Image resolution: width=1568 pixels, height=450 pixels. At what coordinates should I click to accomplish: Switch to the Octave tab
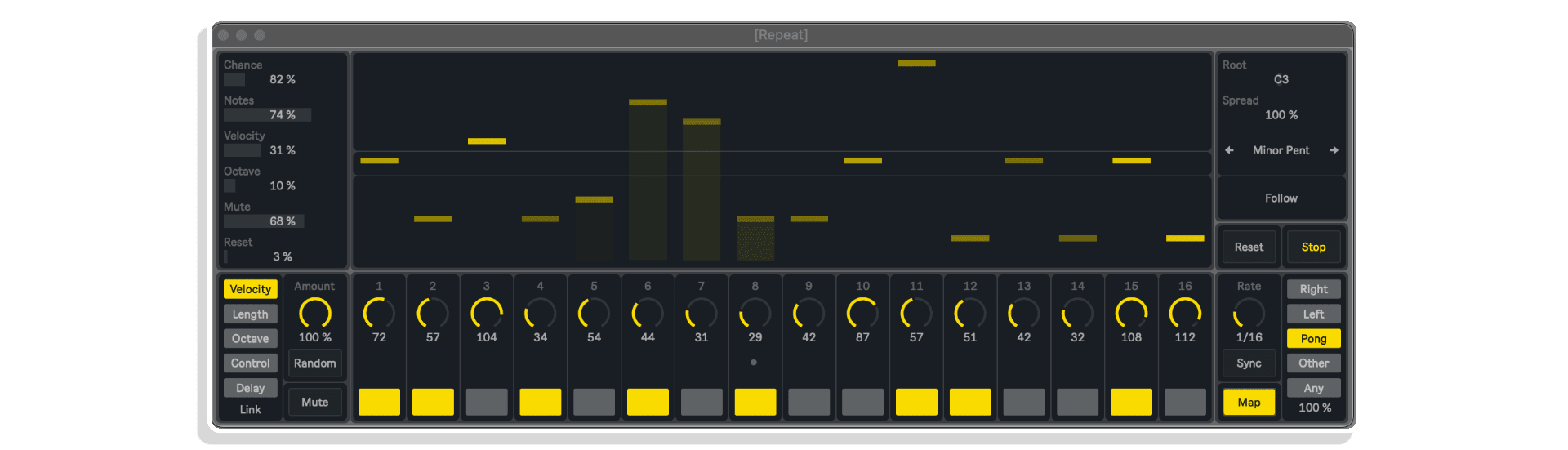point(250,338)
